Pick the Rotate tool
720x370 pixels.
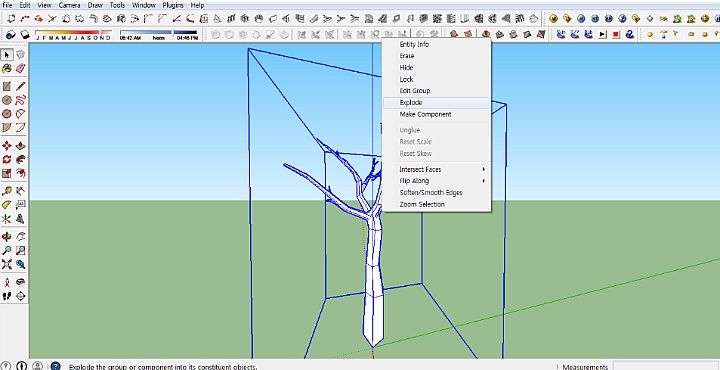pyautogui.click(x=7, y=160)
